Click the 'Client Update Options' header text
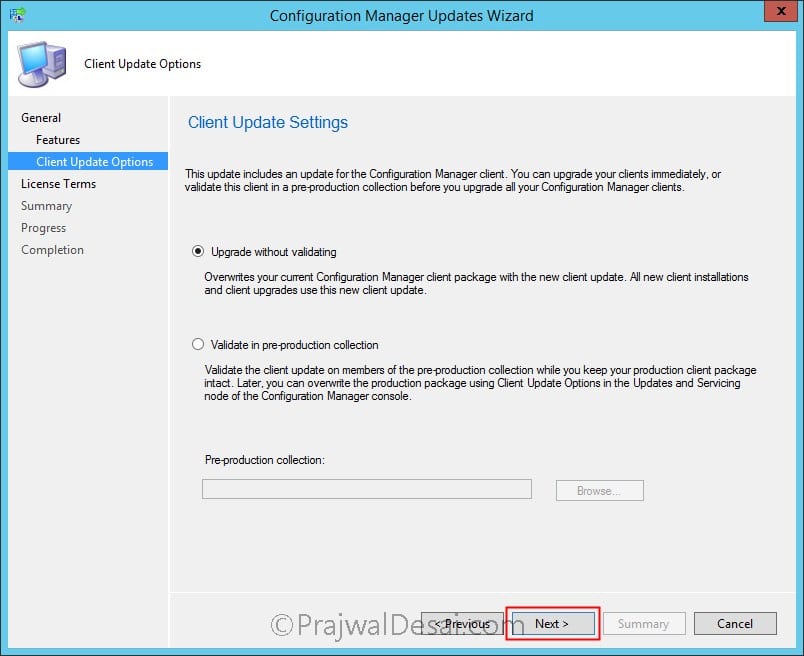Viewport: 804px width, 656px height. (143, 64)
